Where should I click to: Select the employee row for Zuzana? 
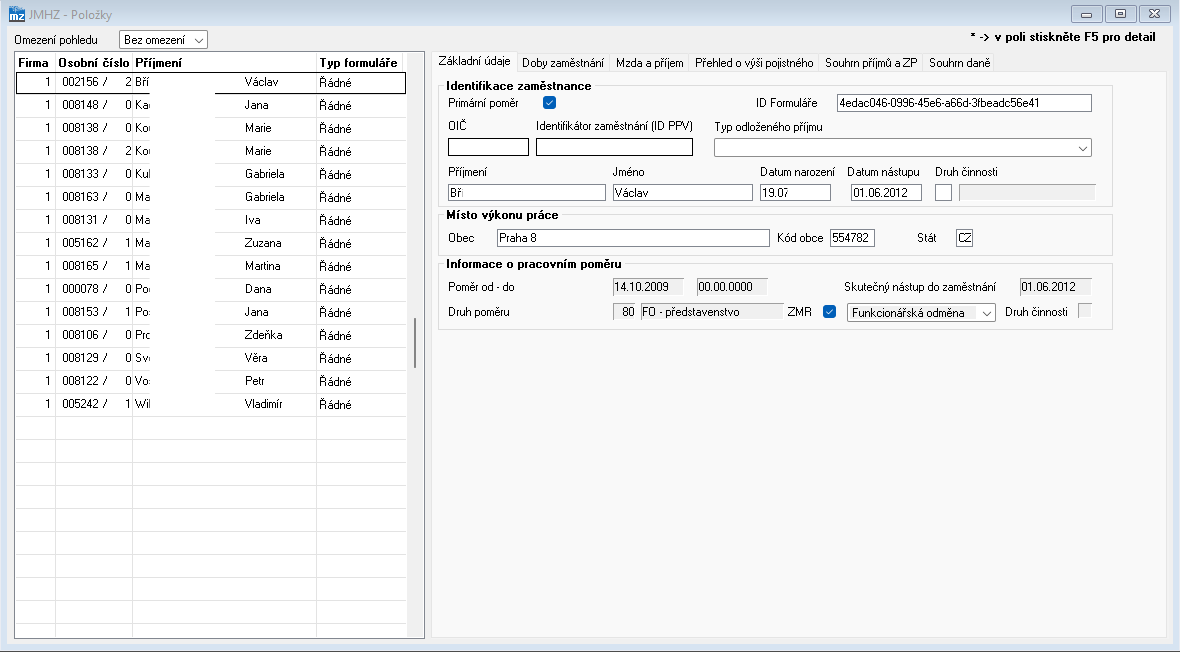(x=211, y=243)
